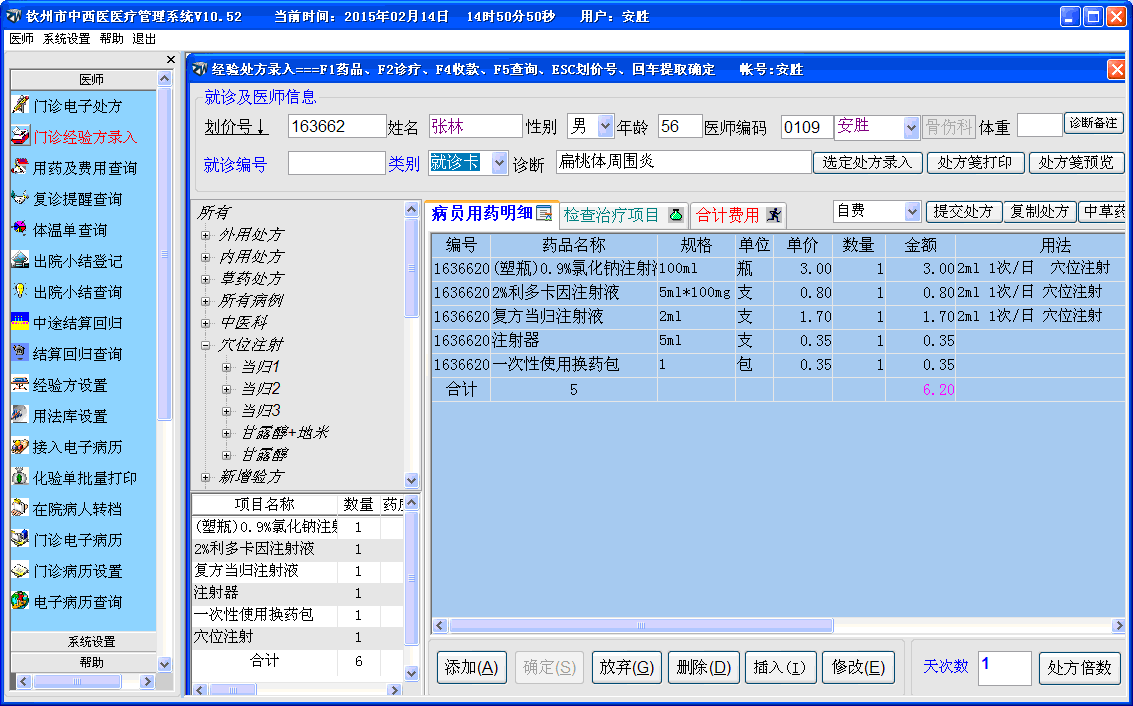Switch to the 检查治疗项目 tab
The height and width of the screenshot is (706, 1133).
623,215
